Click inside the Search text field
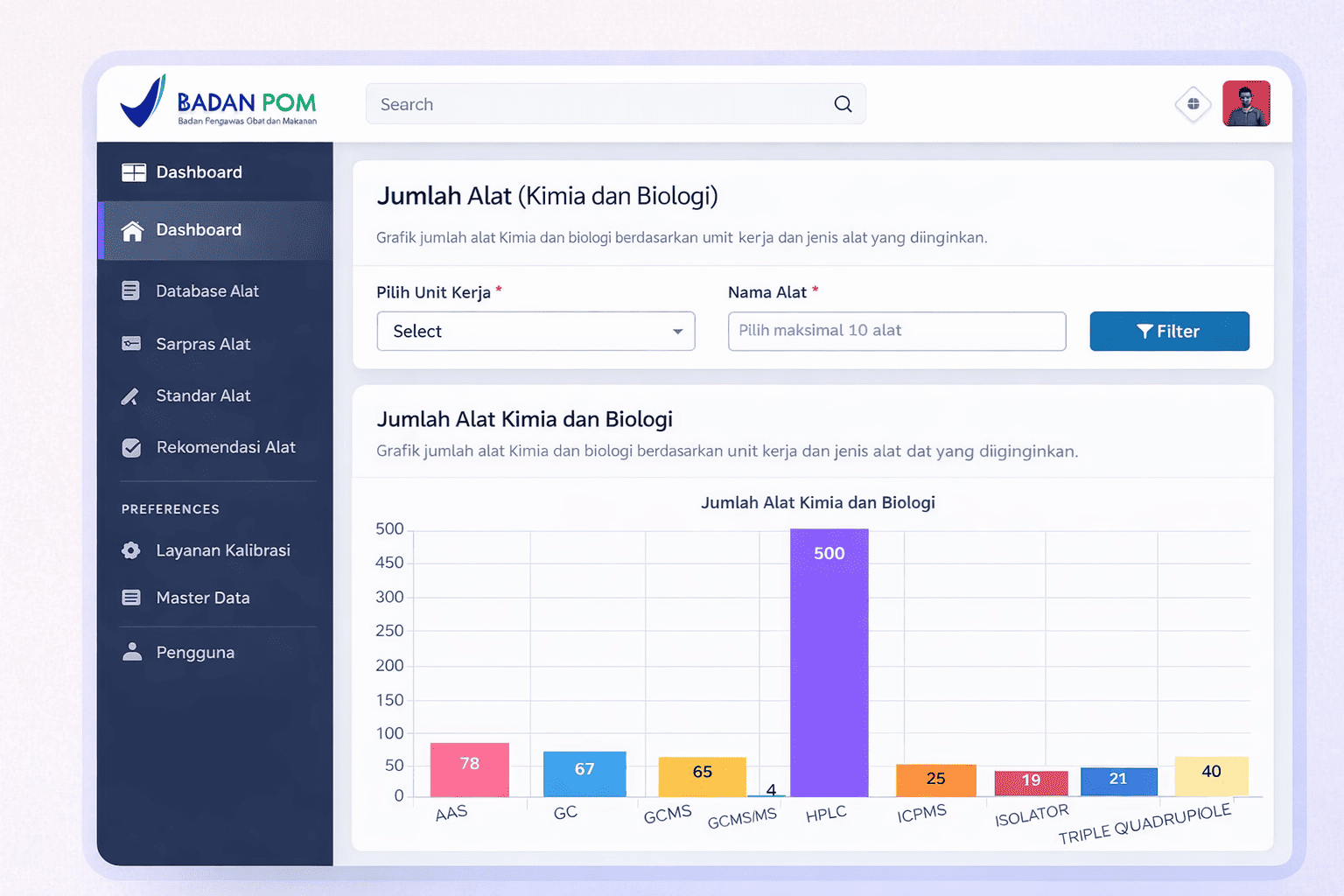Viewport: 1344px width, 896px height. [595, 104]
